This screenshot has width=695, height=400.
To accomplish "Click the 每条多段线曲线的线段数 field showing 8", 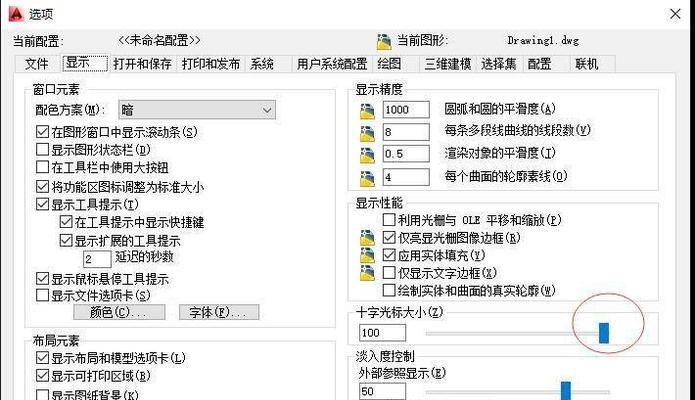I will coord(406,132).
